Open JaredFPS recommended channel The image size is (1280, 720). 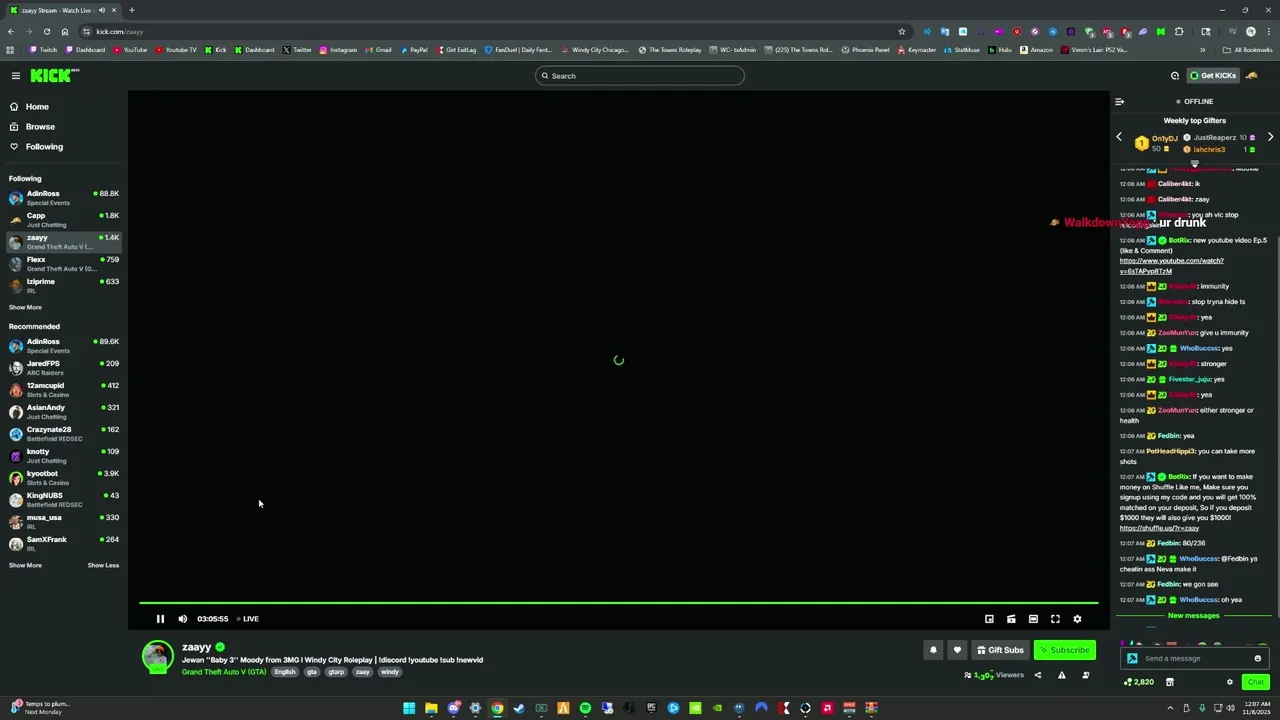tap(64, 368)
